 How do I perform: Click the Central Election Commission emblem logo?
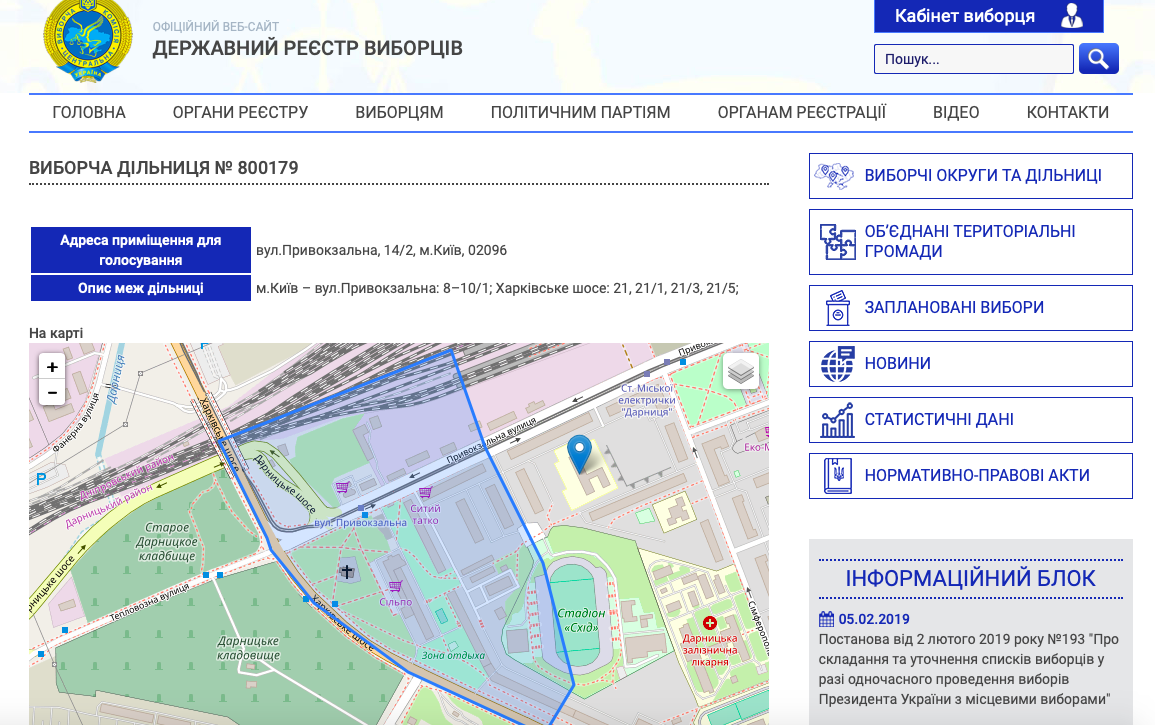[87, 40]
